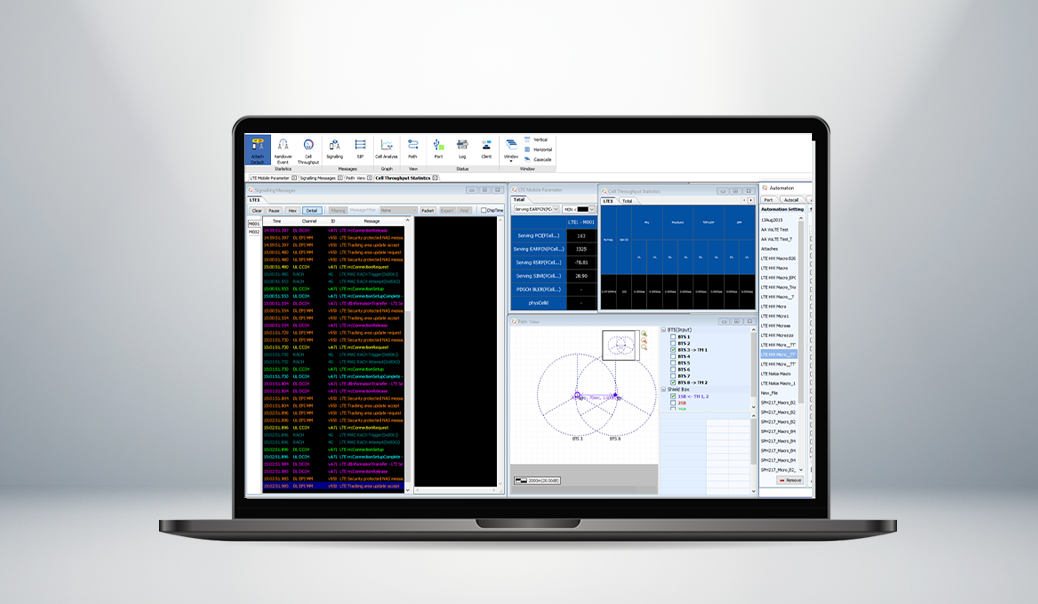
Task: Zoom out on the Path View map
Action: click(644, 340)
